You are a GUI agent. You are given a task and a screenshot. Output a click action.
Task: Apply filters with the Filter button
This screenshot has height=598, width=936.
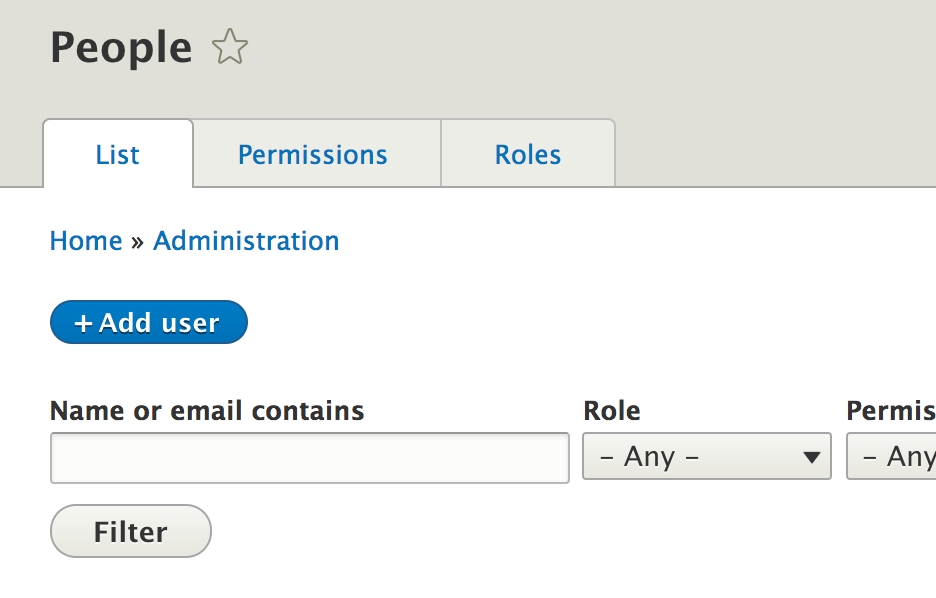pos(131,531)
